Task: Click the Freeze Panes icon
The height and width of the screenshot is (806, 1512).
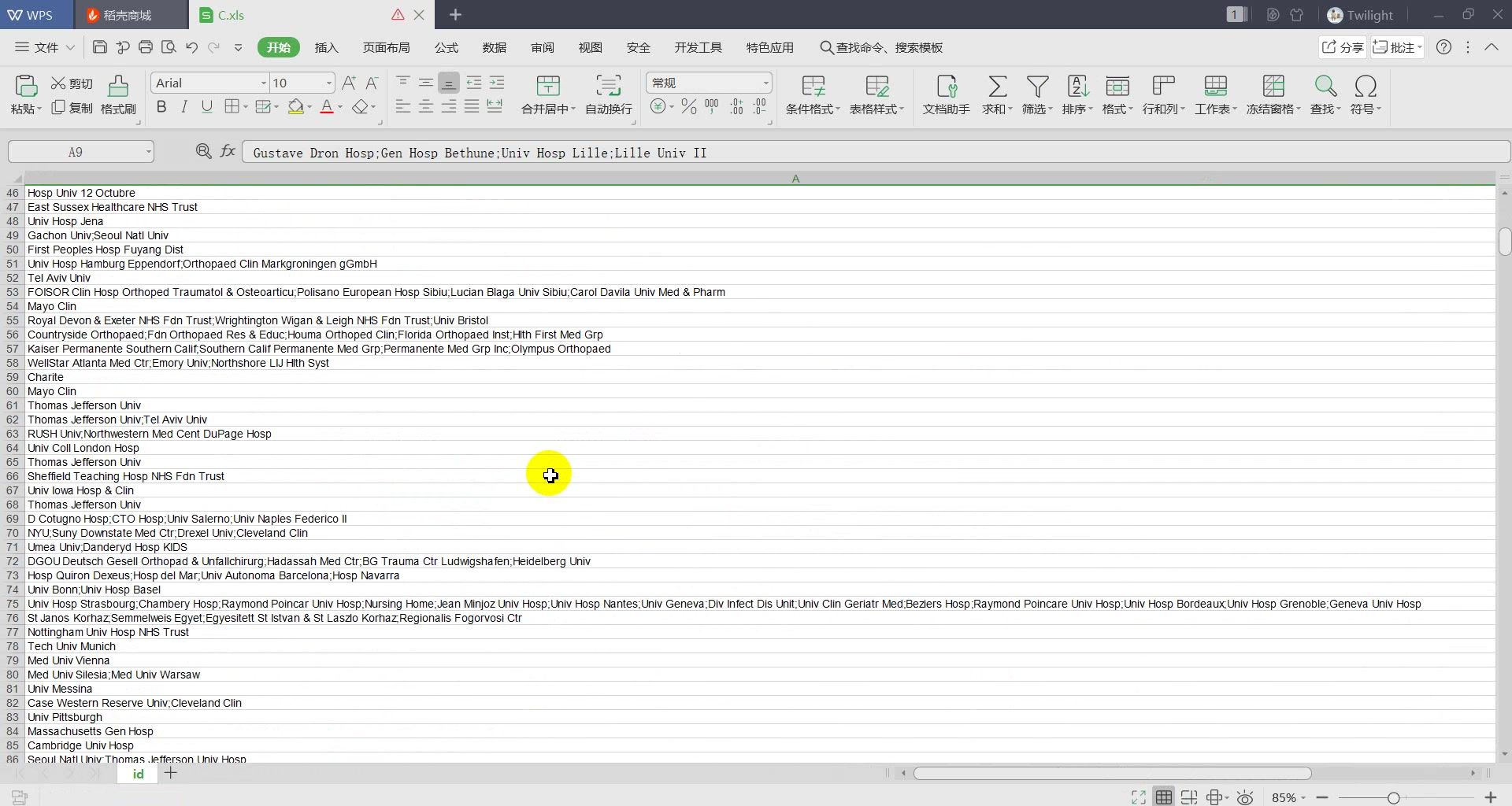Action: coord(1273,86)
